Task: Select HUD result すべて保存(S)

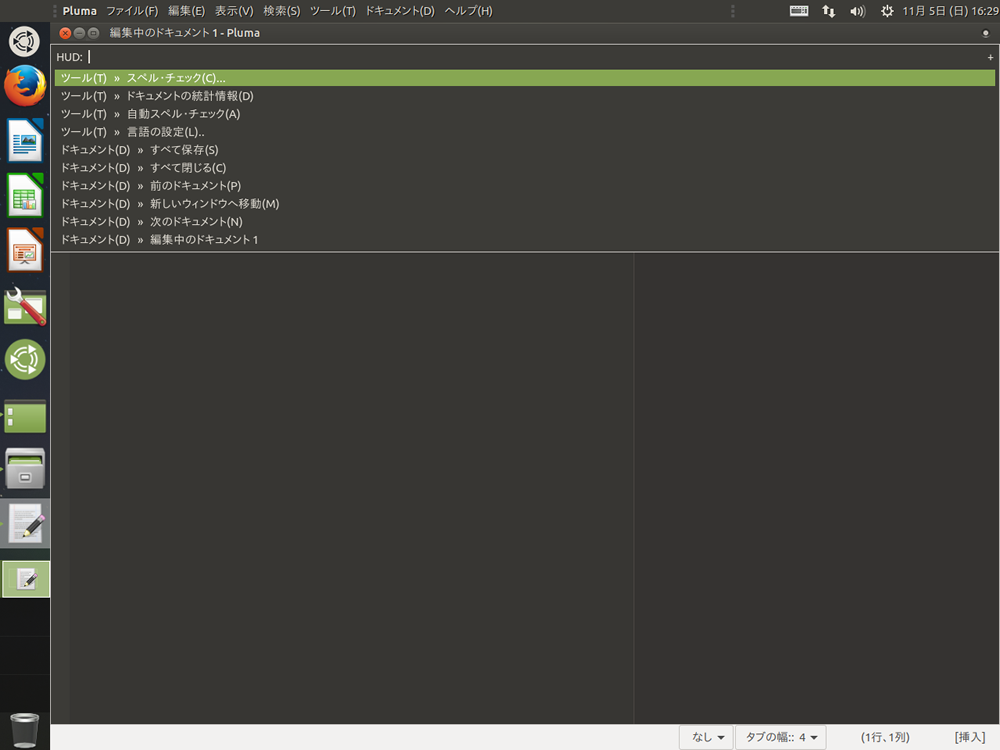Action: [524, 150]
